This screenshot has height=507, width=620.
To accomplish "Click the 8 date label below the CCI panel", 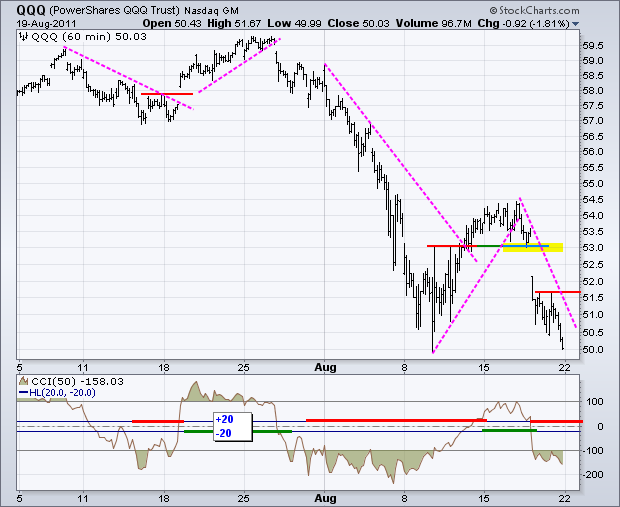I will [404, 498].
